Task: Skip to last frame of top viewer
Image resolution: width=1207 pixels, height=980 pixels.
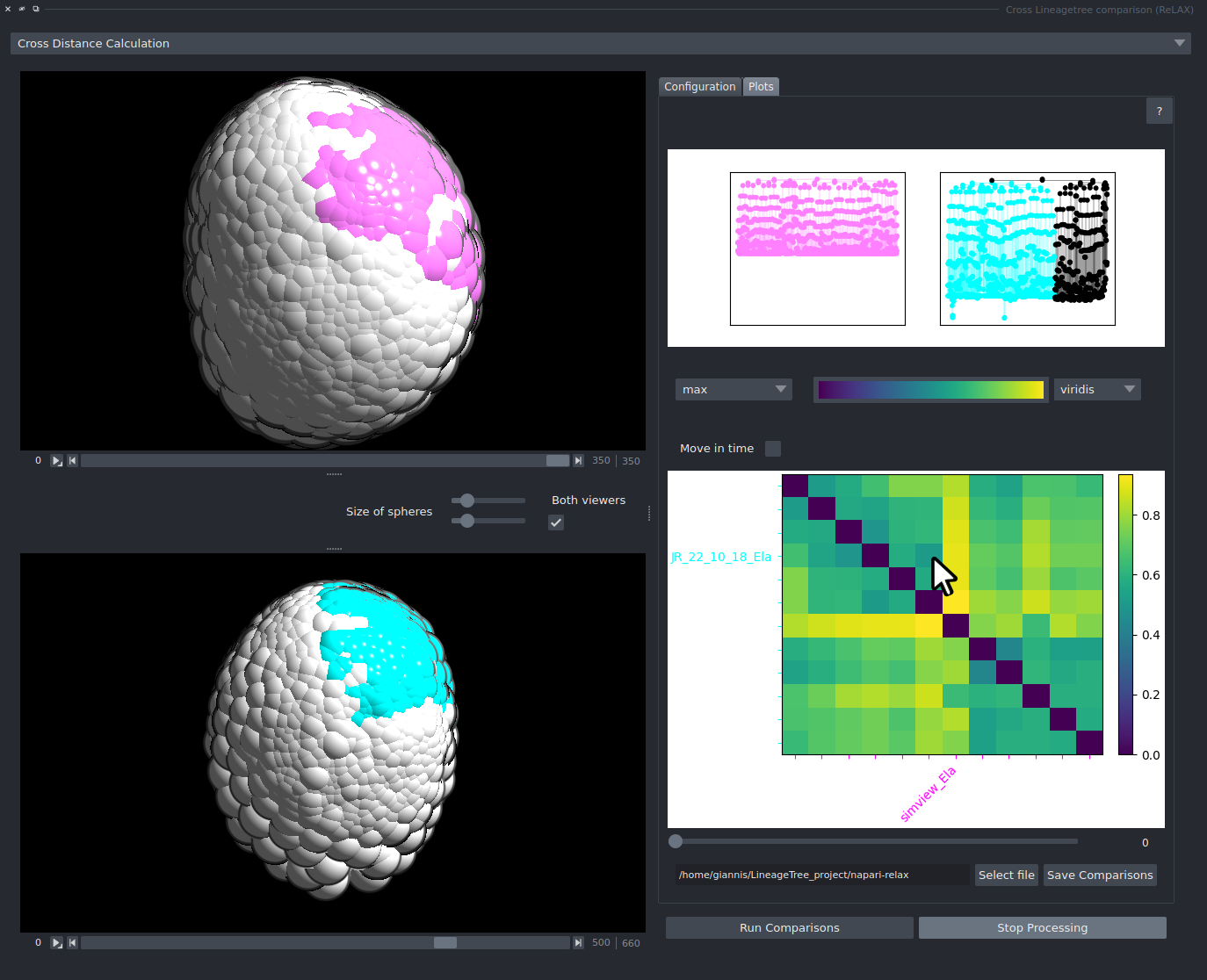Action: [x=577, y=459]
